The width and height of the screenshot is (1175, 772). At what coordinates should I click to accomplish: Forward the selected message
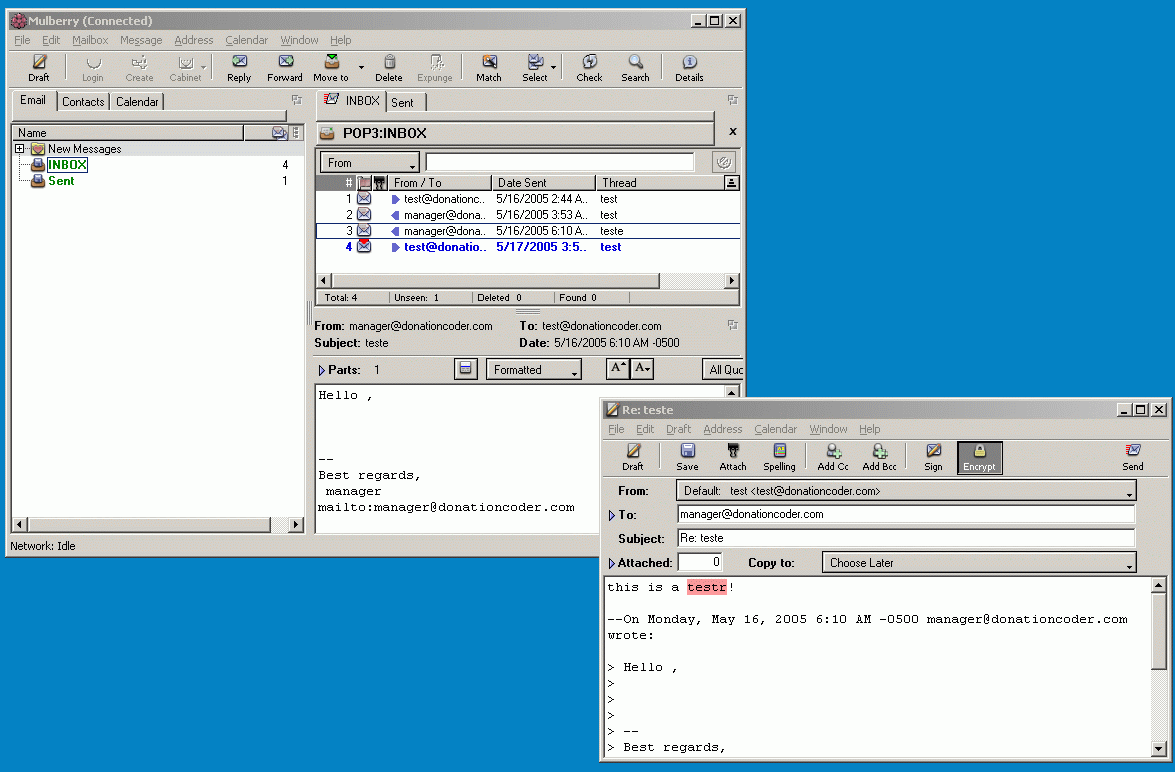coord(285,67)
